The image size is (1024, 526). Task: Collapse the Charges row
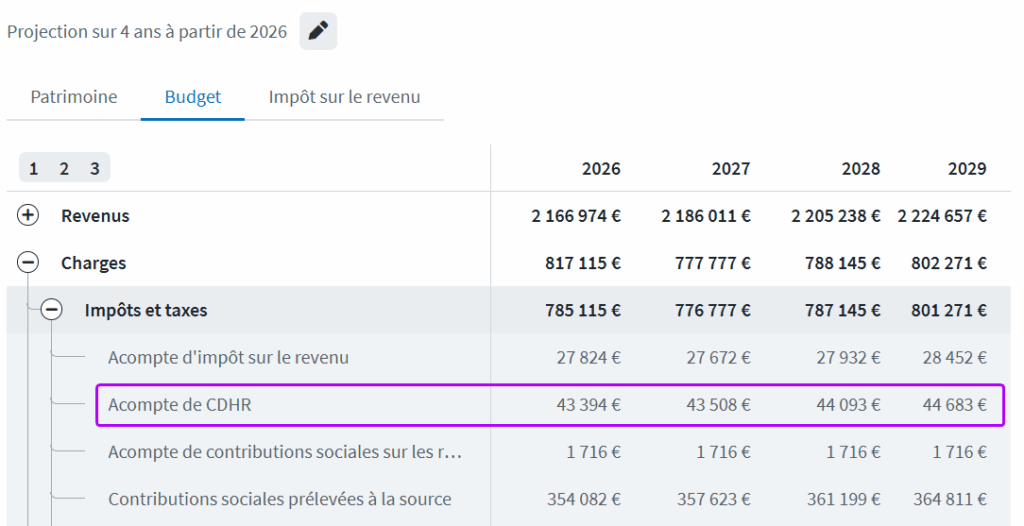29,263
